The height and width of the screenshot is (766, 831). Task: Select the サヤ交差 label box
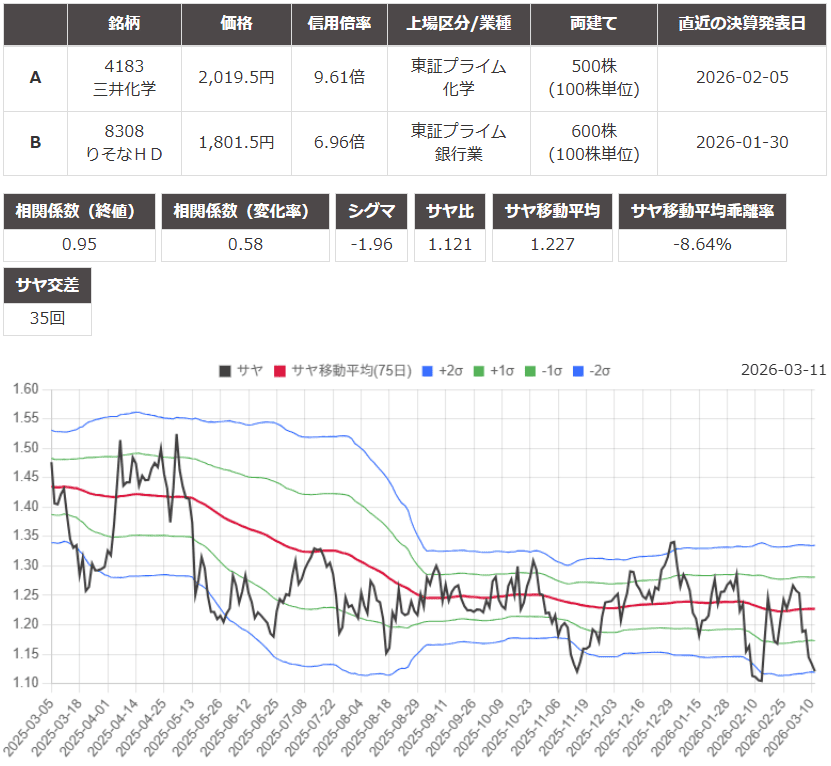pos(48,286)
